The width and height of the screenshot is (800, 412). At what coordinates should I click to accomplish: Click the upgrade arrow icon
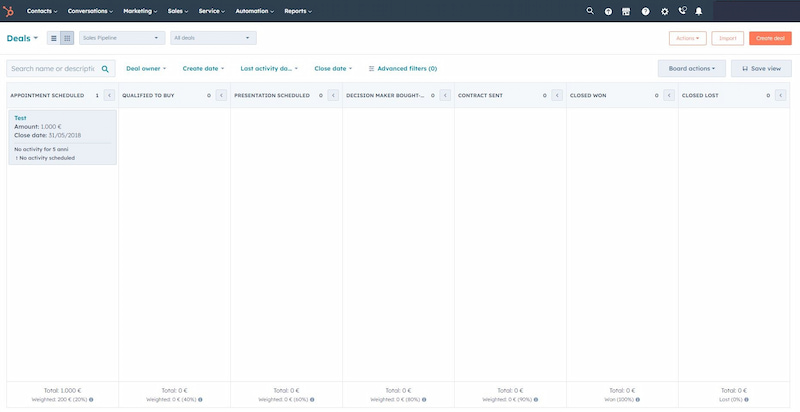(x=608, y=11)
